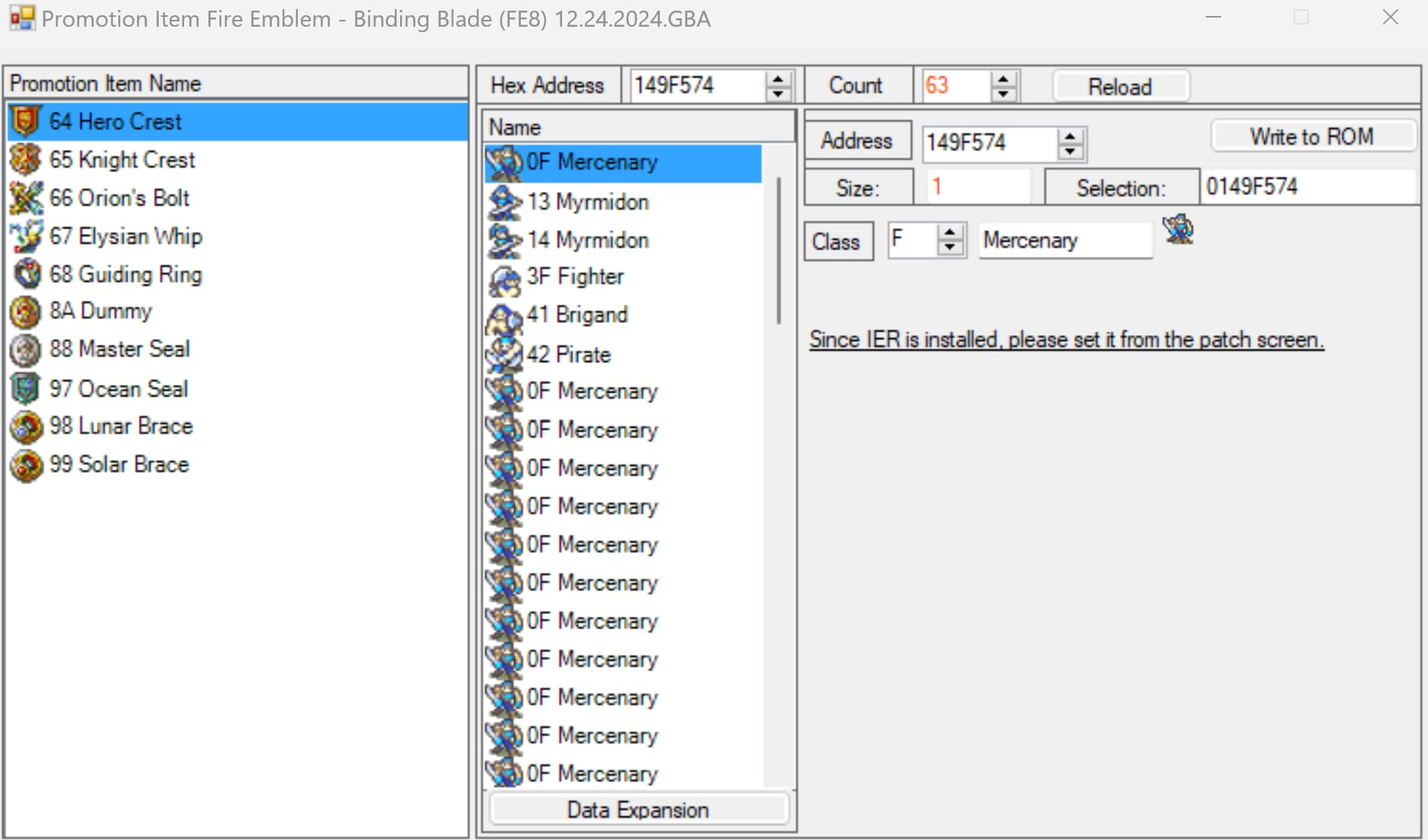
Task: Select 66 Orion's Bolt promotion item
Action: 237,198
